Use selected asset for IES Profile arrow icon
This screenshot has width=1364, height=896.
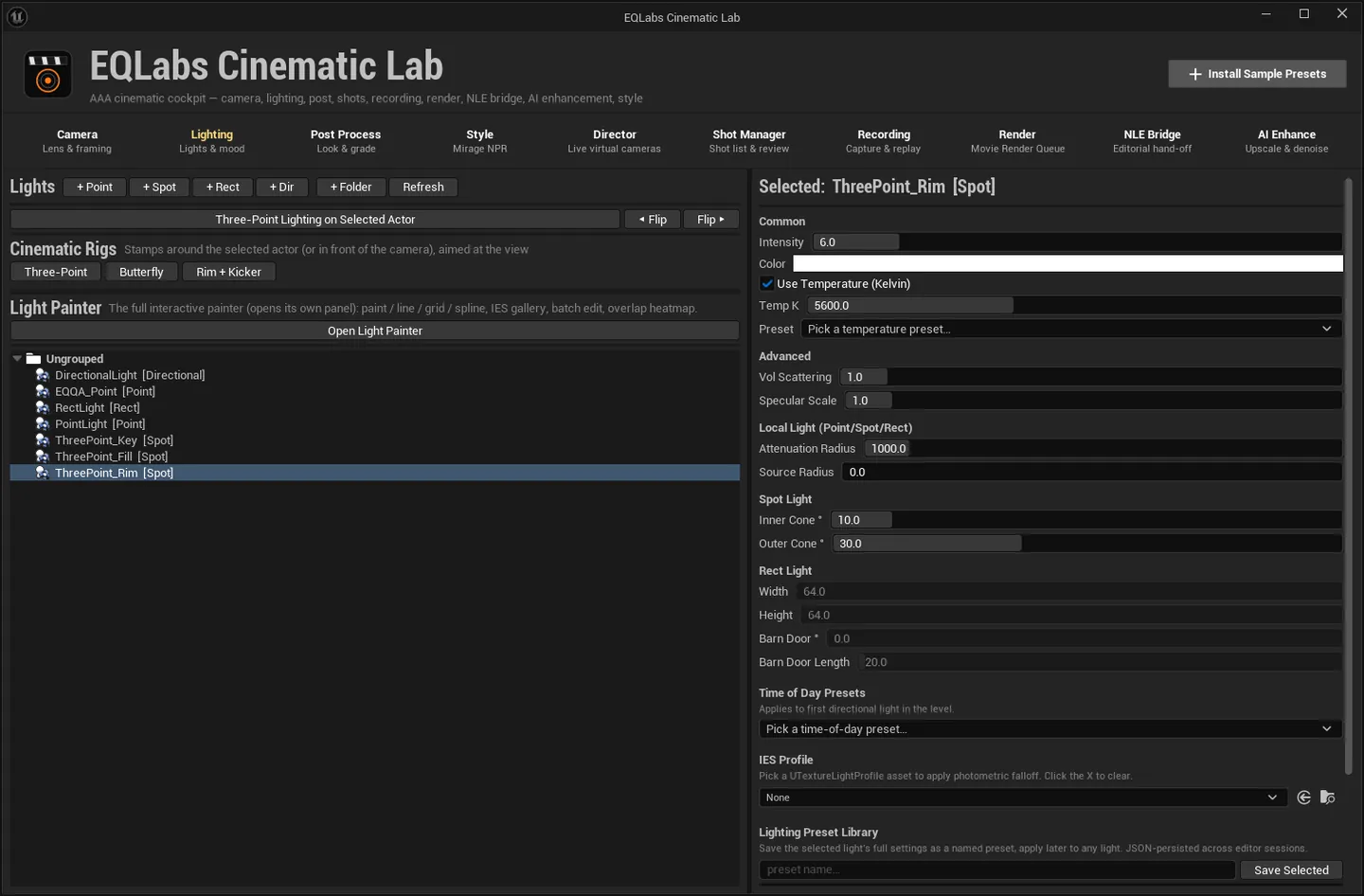pos(1304,797)
